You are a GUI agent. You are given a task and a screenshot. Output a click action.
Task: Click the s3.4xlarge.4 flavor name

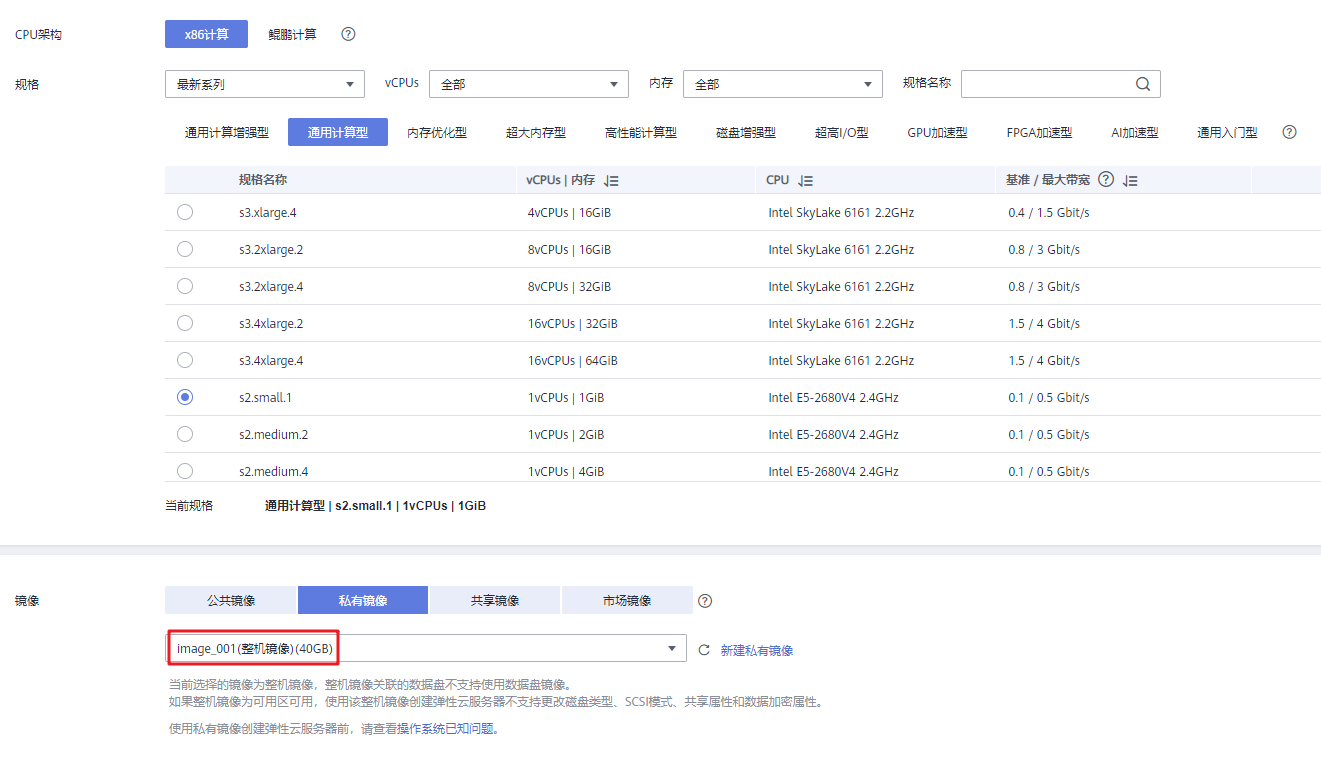click(271, 361)
